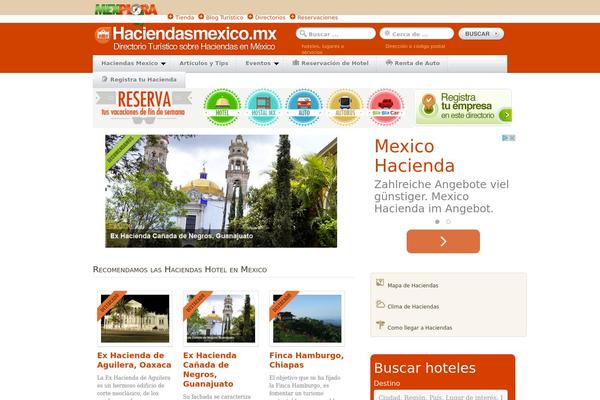Viewport: 600px width, 400px height.
Task: Click the Haciendasmexico.mx site logo icon
Action: click(103, 35)
